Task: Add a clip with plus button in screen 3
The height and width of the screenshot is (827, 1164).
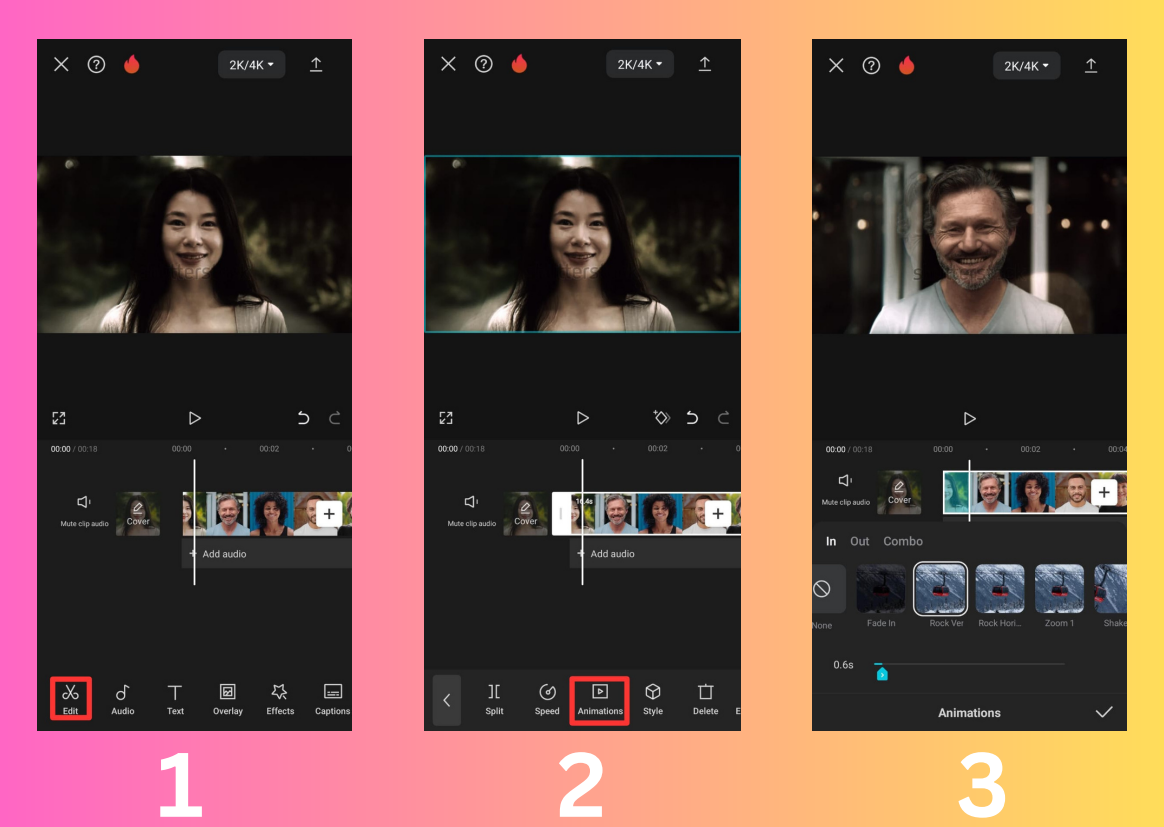Action: pos(1104,492)
